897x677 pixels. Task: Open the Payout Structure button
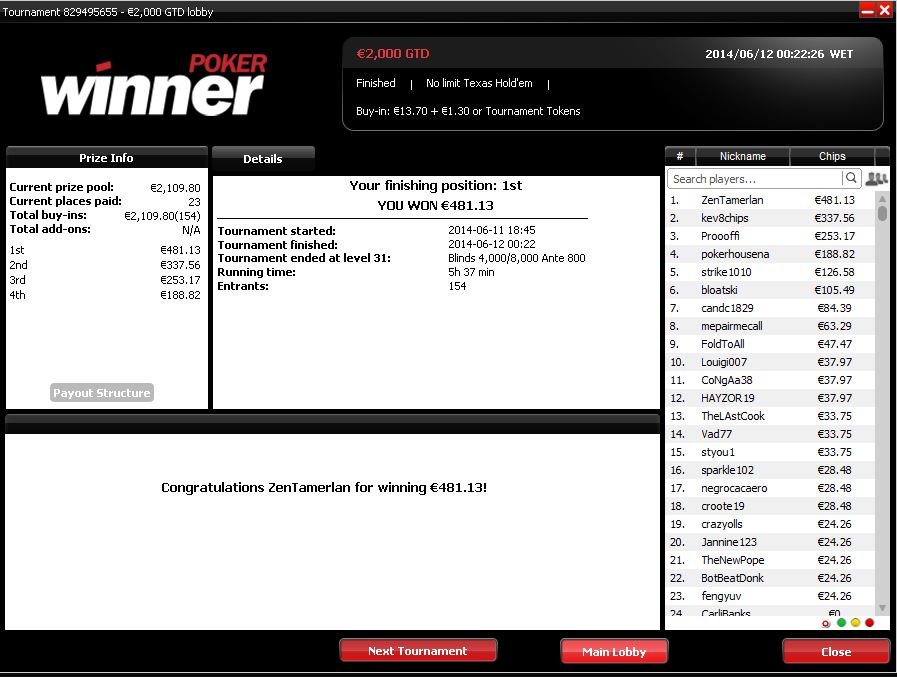click(102, 393)
